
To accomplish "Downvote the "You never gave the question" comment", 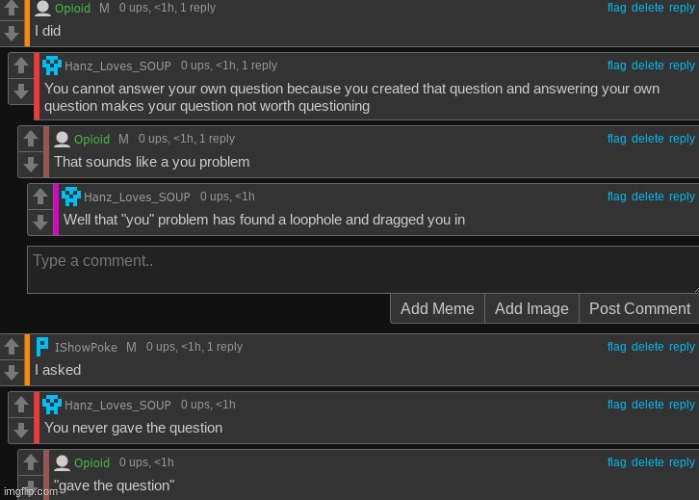I will (21, 429).
